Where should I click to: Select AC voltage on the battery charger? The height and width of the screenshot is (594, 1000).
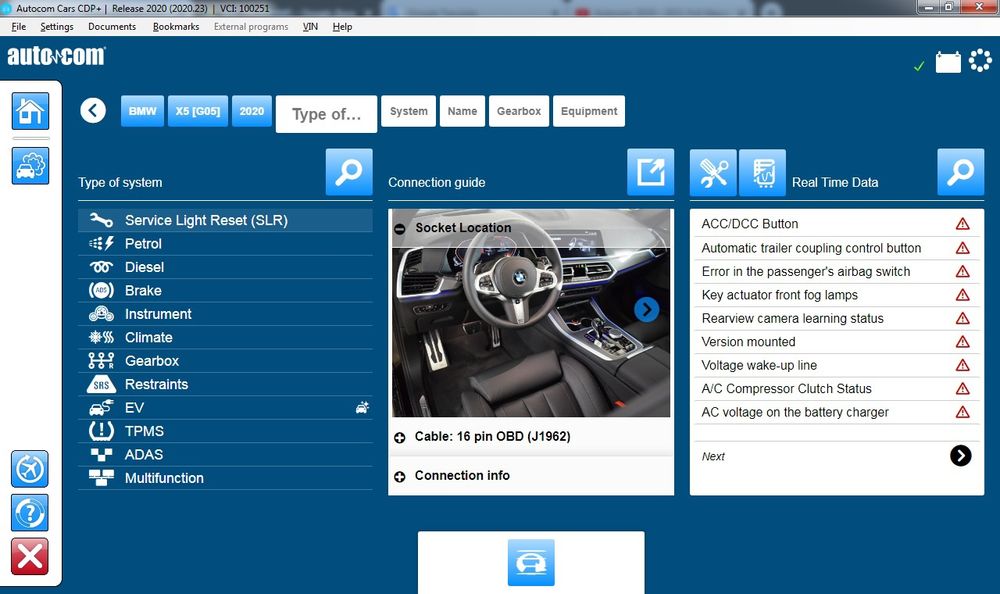837,412
